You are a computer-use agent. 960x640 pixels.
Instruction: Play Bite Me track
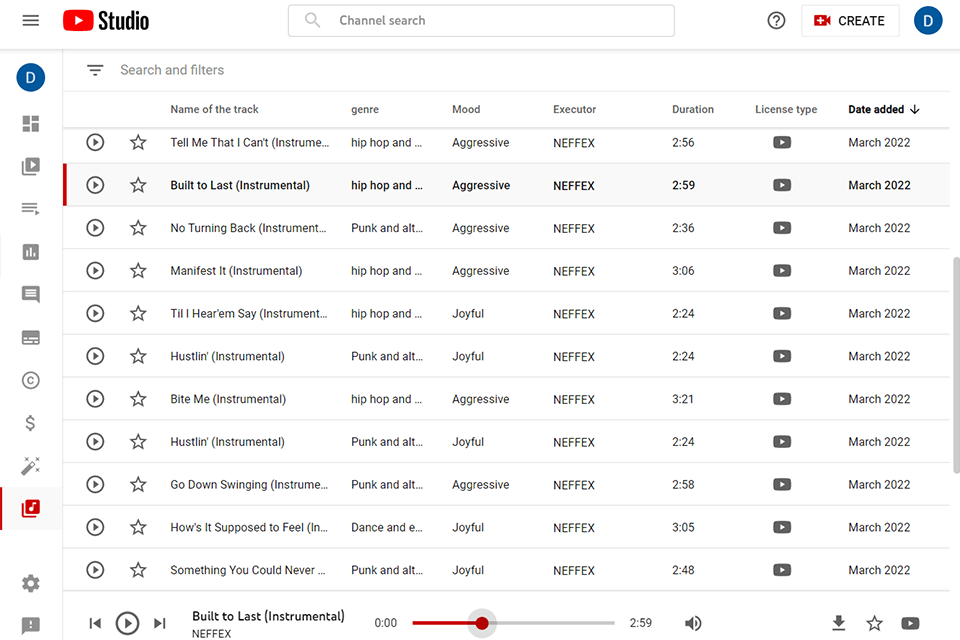point(95,399)
